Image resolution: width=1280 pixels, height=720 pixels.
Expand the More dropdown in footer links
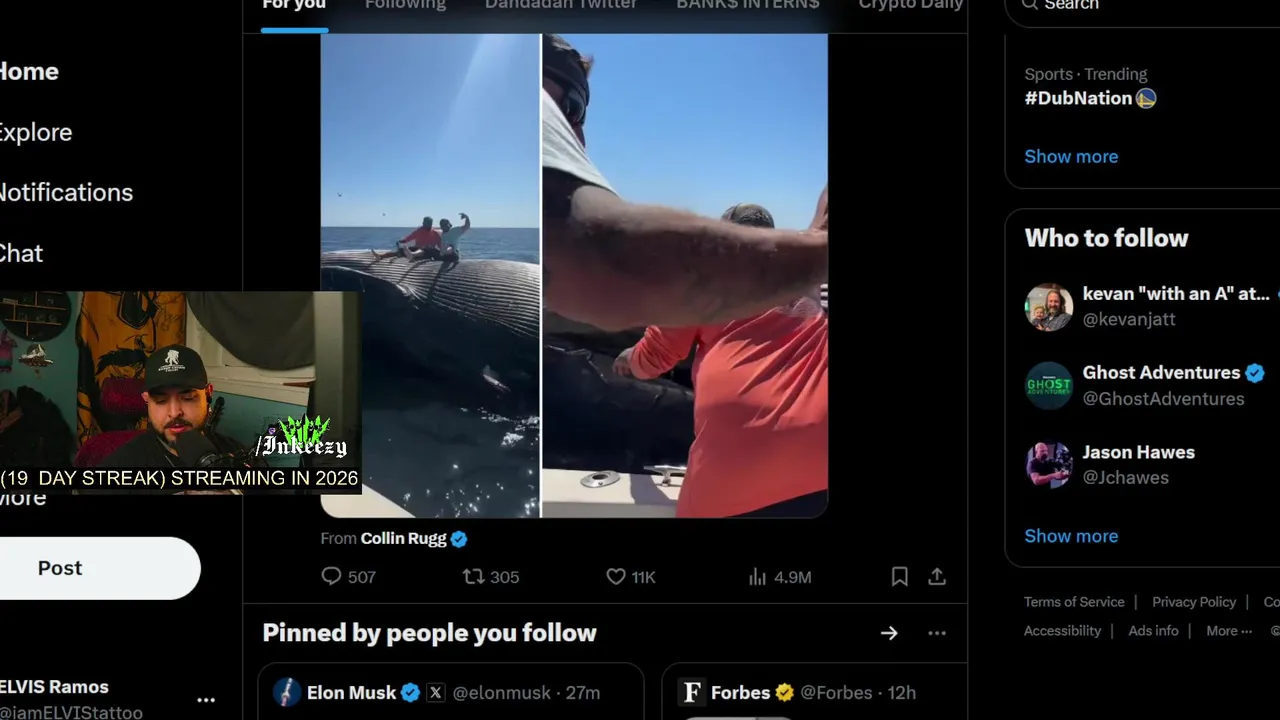click(x=1229, y=631)
